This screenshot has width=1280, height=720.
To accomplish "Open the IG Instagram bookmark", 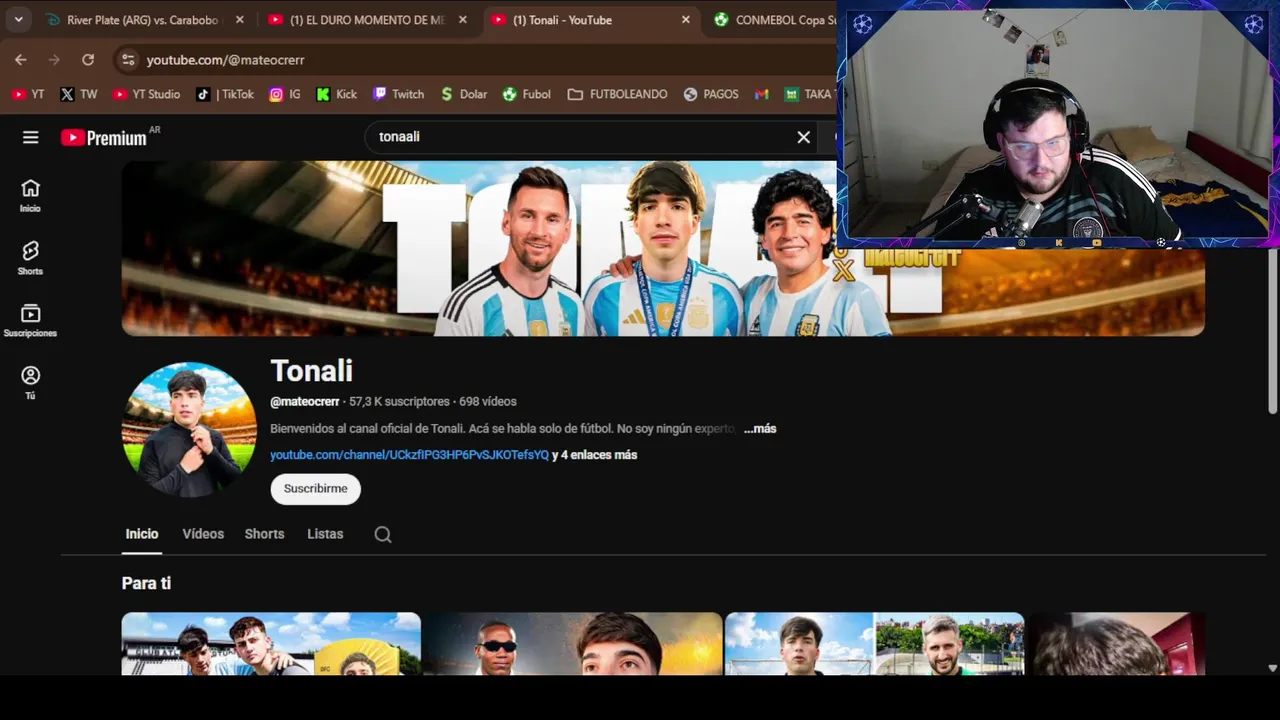I will [284, 94].
